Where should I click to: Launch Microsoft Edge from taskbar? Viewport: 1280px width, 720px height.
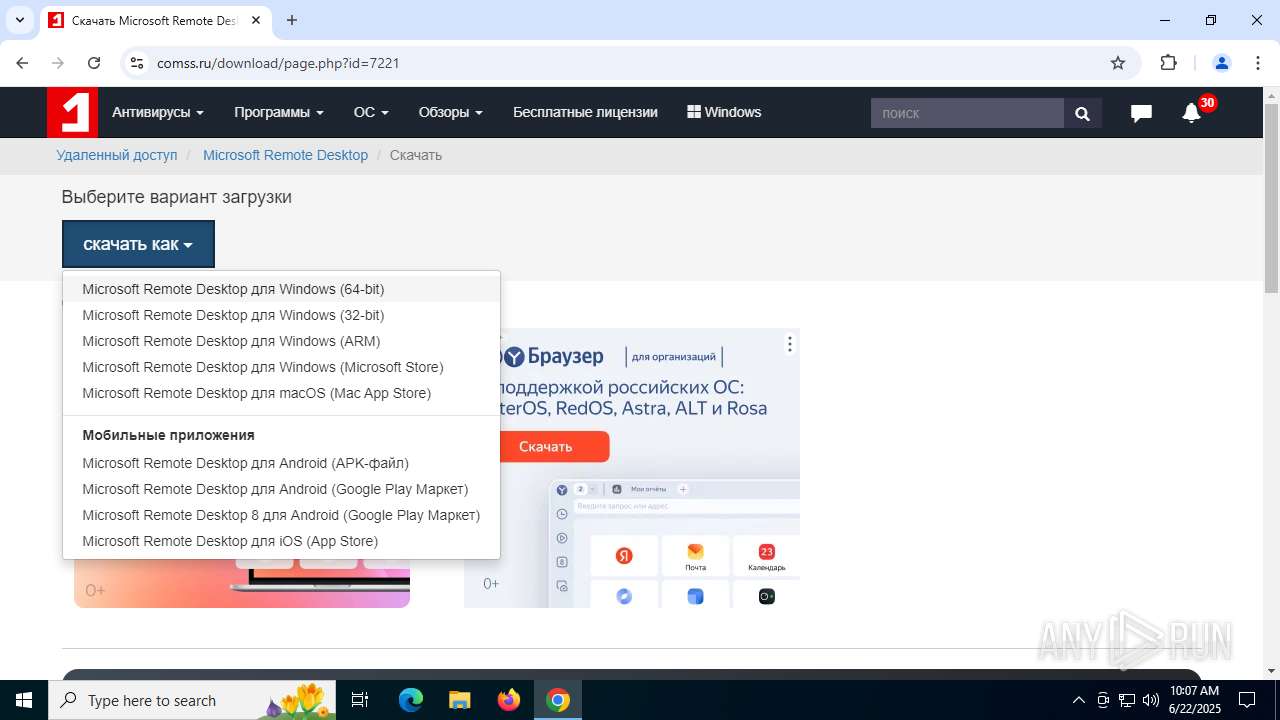pos(411,700)
